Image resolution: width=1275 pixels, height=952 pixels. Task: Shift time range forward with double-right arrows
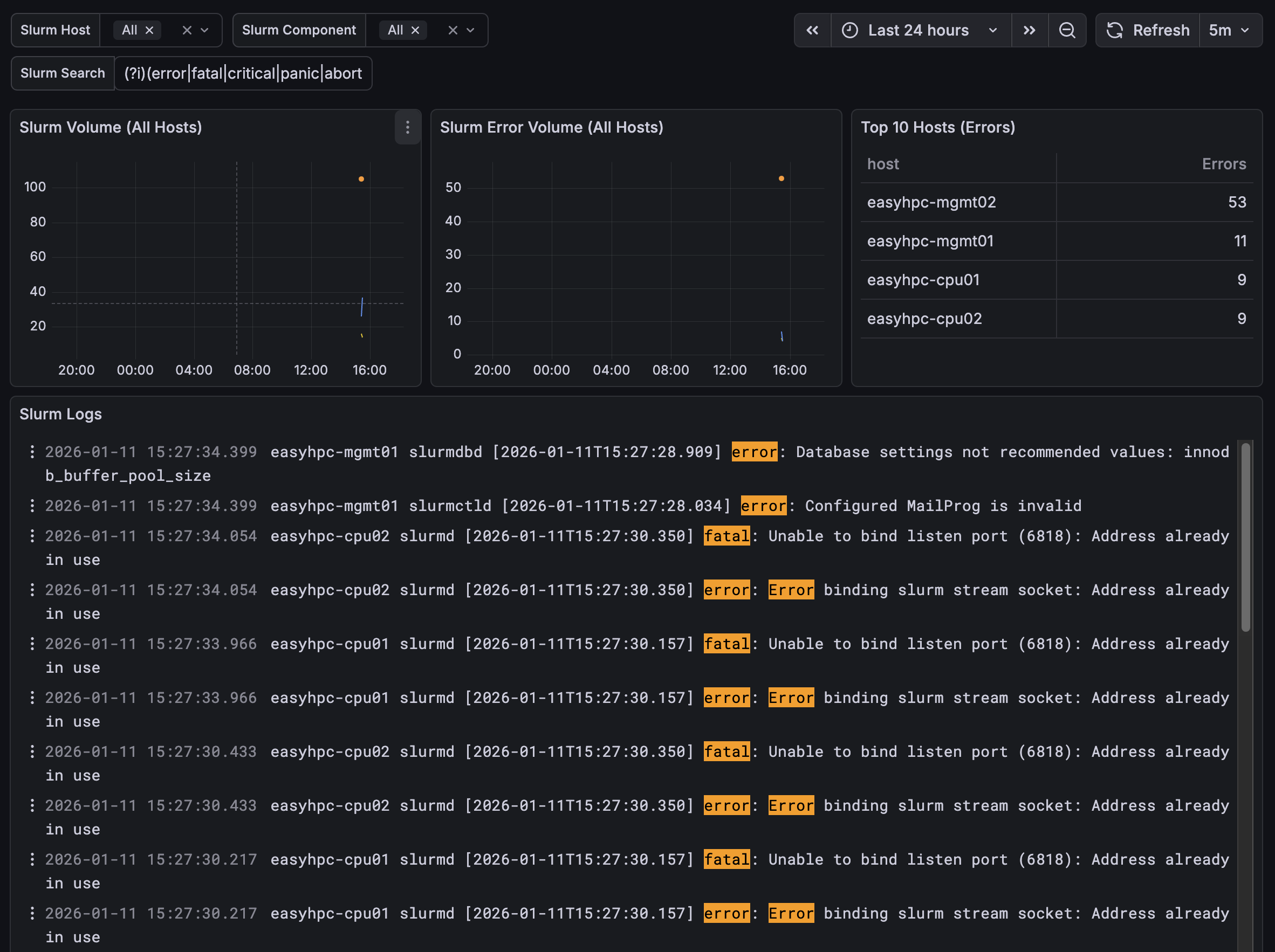pyautogui.click(x=1029, y=31)
